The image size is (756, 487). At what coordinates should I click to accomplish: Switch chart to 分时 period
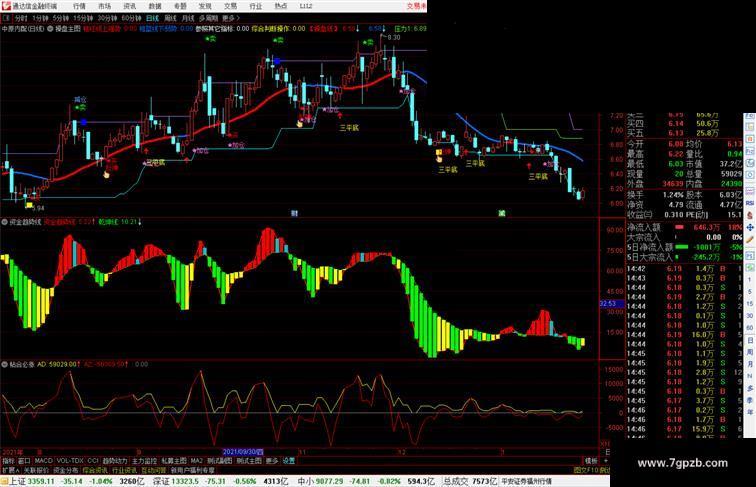point(21,18)
